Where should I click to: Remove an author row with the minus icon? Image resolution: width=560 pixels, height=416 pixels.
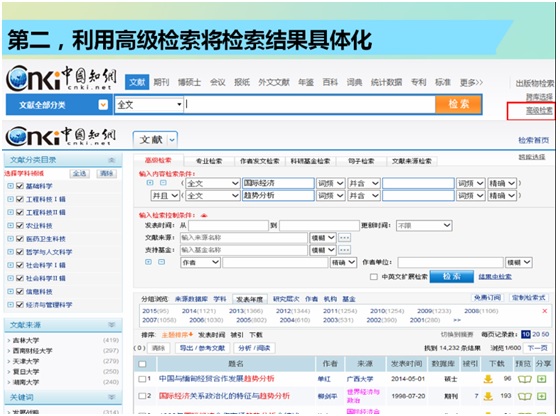161,262
